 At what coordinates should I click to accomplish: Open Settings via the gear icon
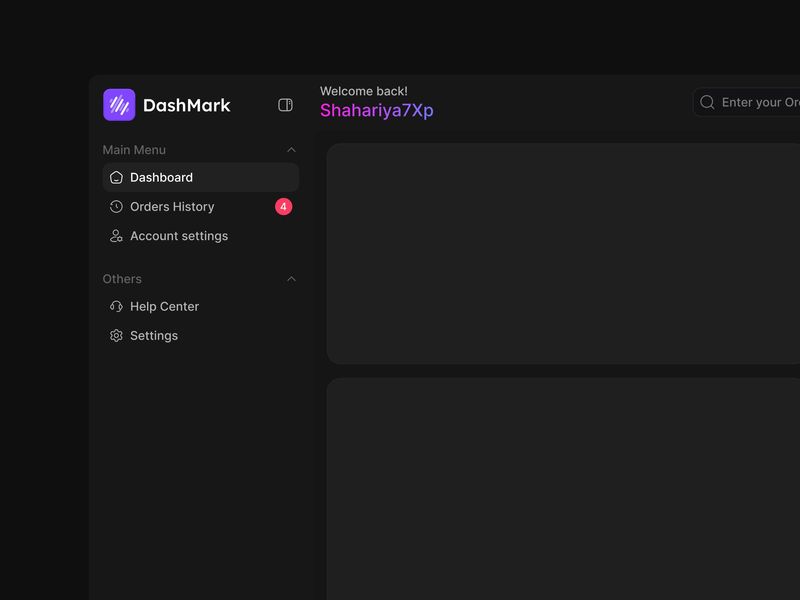coord(116,335)
